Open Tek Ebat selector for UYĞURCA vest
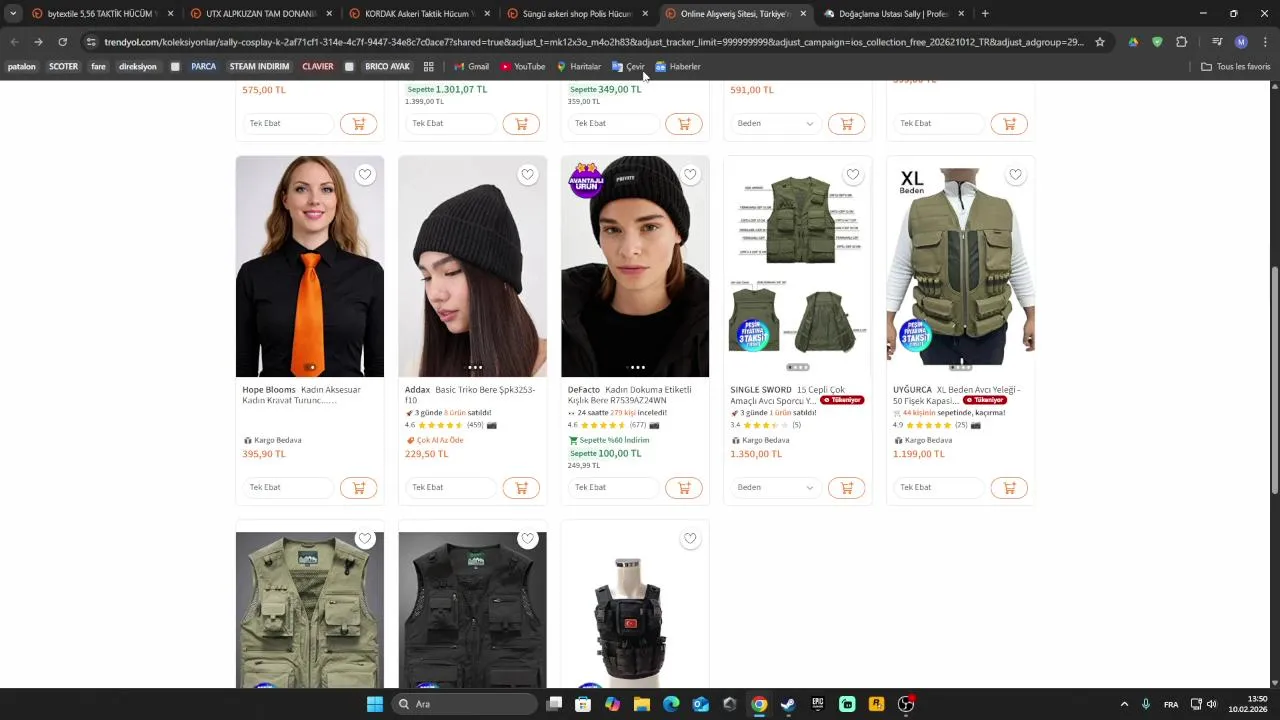The image size is (1280, 720). (x=939, y=488)
